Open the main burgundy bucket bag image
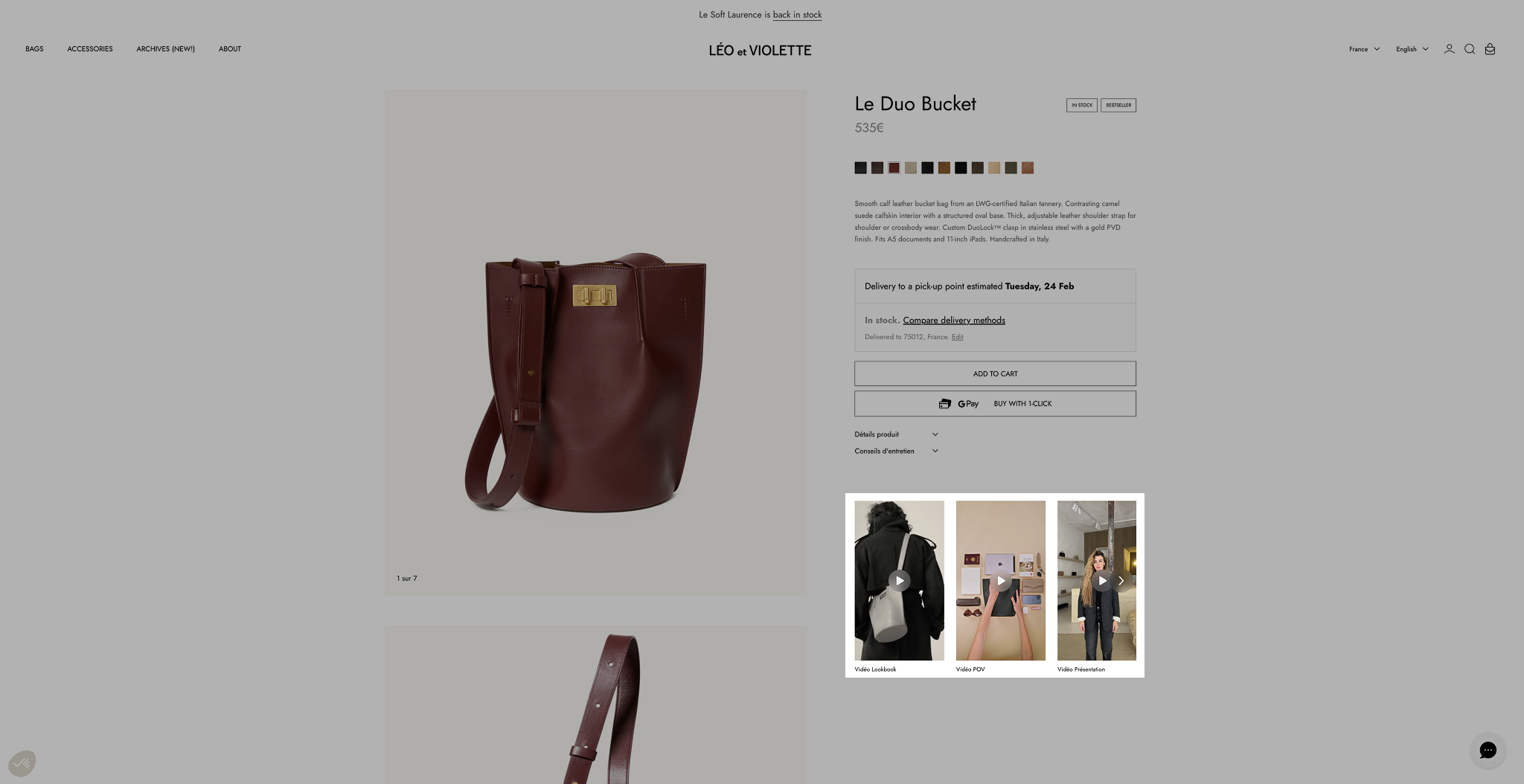1524x784 pixels. coord(595,342)
